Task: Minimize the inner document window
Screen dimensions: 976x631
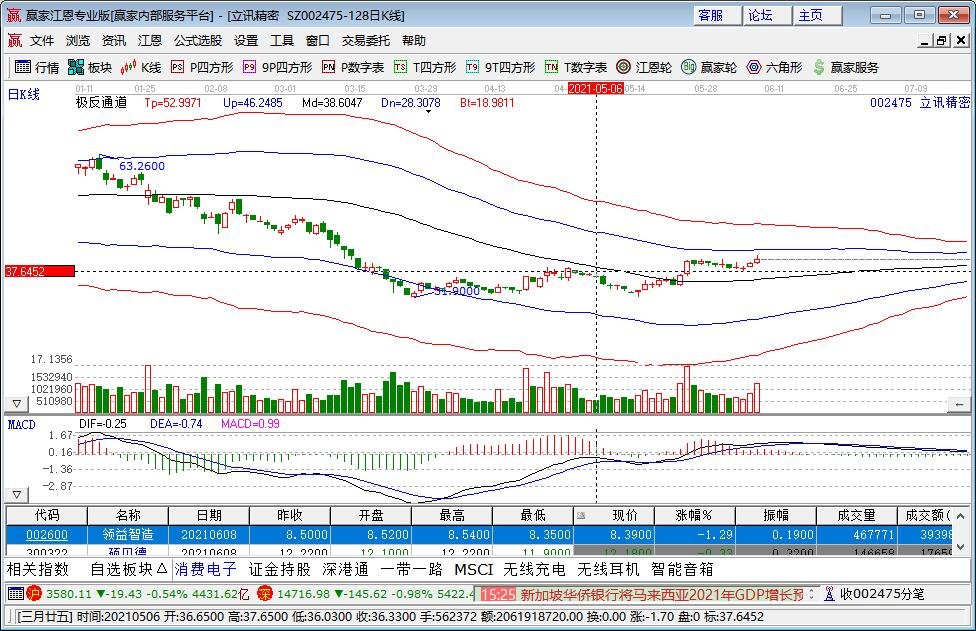Action: [x=924, y=41]
